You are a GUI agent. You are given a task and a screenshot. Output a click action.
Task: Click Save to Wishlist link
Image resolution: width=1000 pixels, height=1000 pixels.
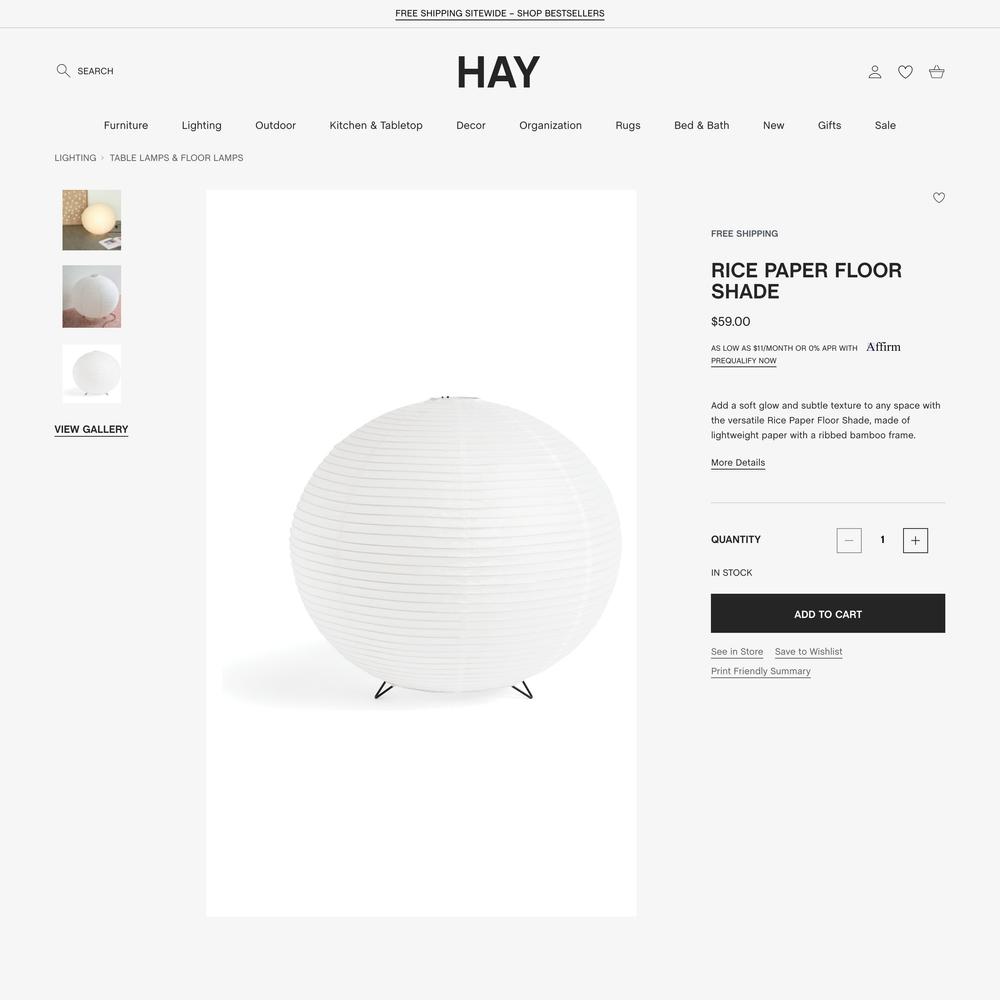tap(809, 652)
